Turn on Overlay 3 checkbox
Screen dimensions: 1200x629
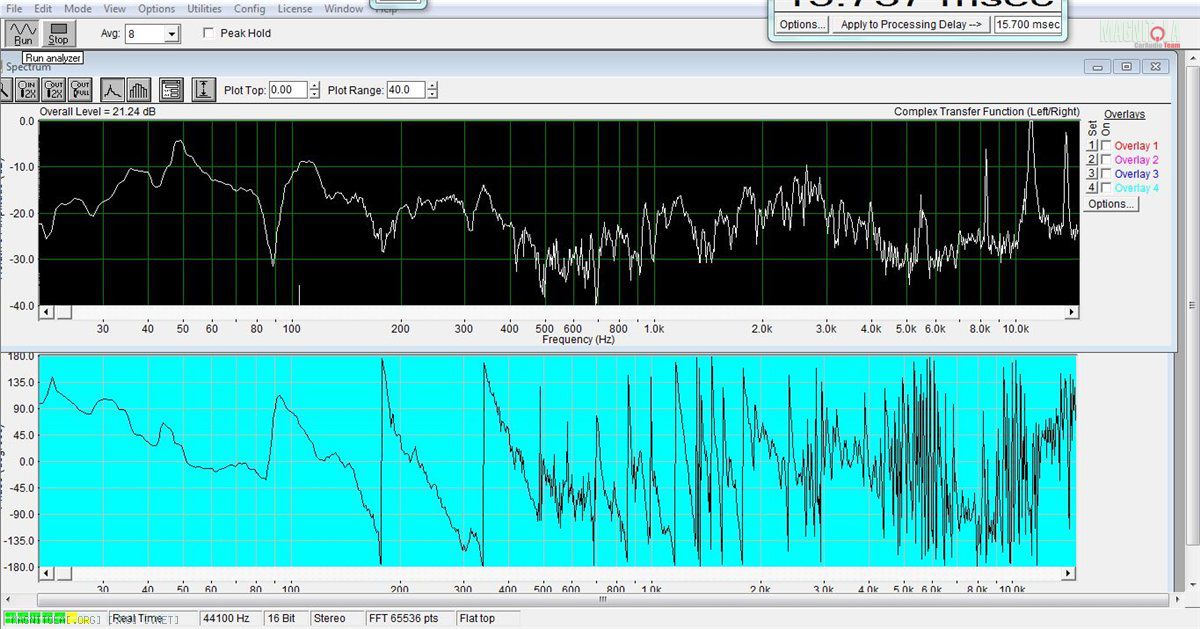(1106, 174)
